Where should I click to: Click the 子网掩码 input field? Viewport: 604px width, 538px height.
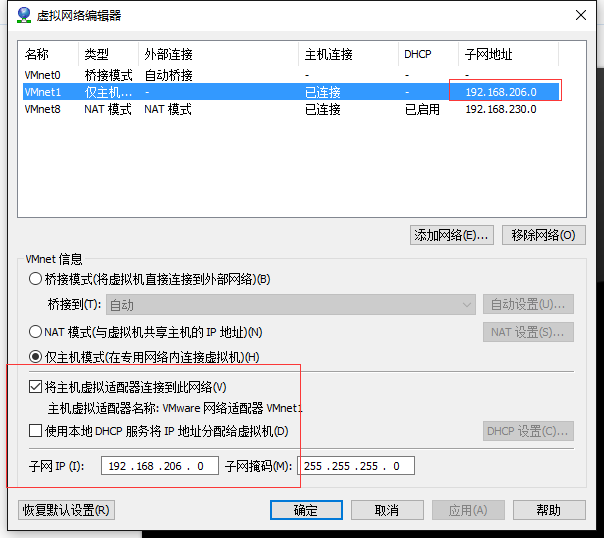(x=356, y=466)
